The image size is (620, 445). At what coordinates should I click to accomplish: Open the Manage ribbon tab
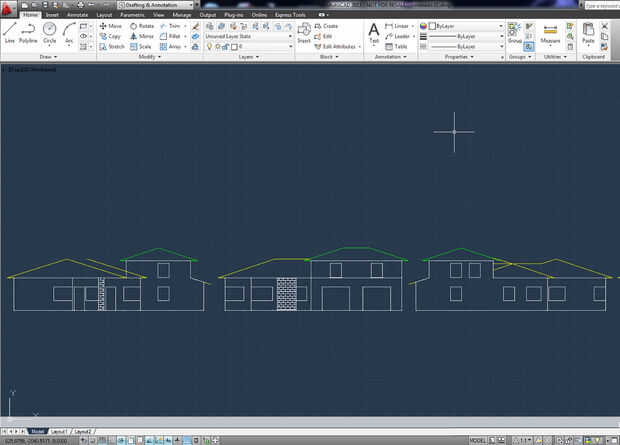[182, 15]
